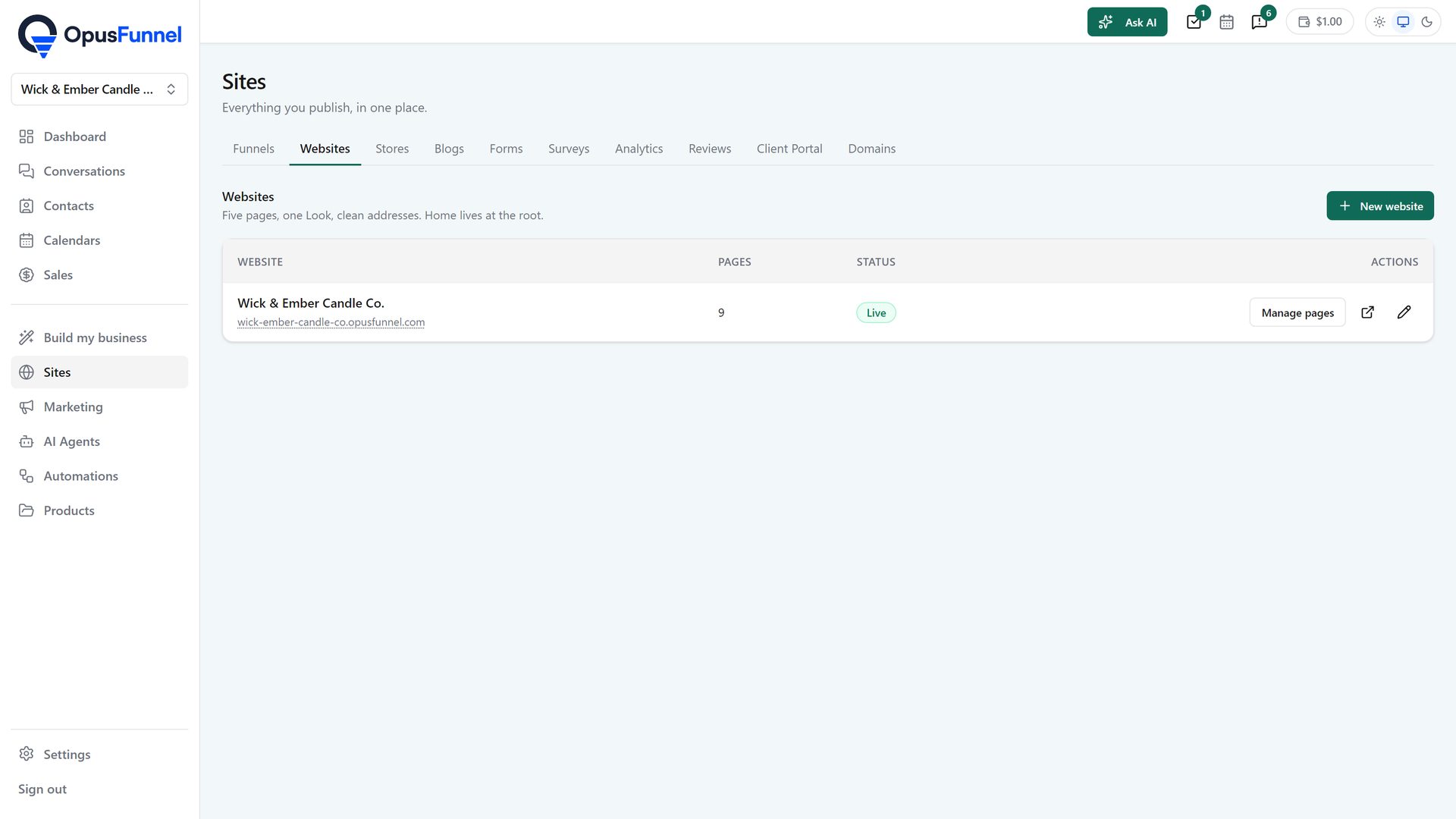The height and width of the screenshot is (819, 1456).
Task: Switch to dark theme moon icon
Action: coord(1426,22)
